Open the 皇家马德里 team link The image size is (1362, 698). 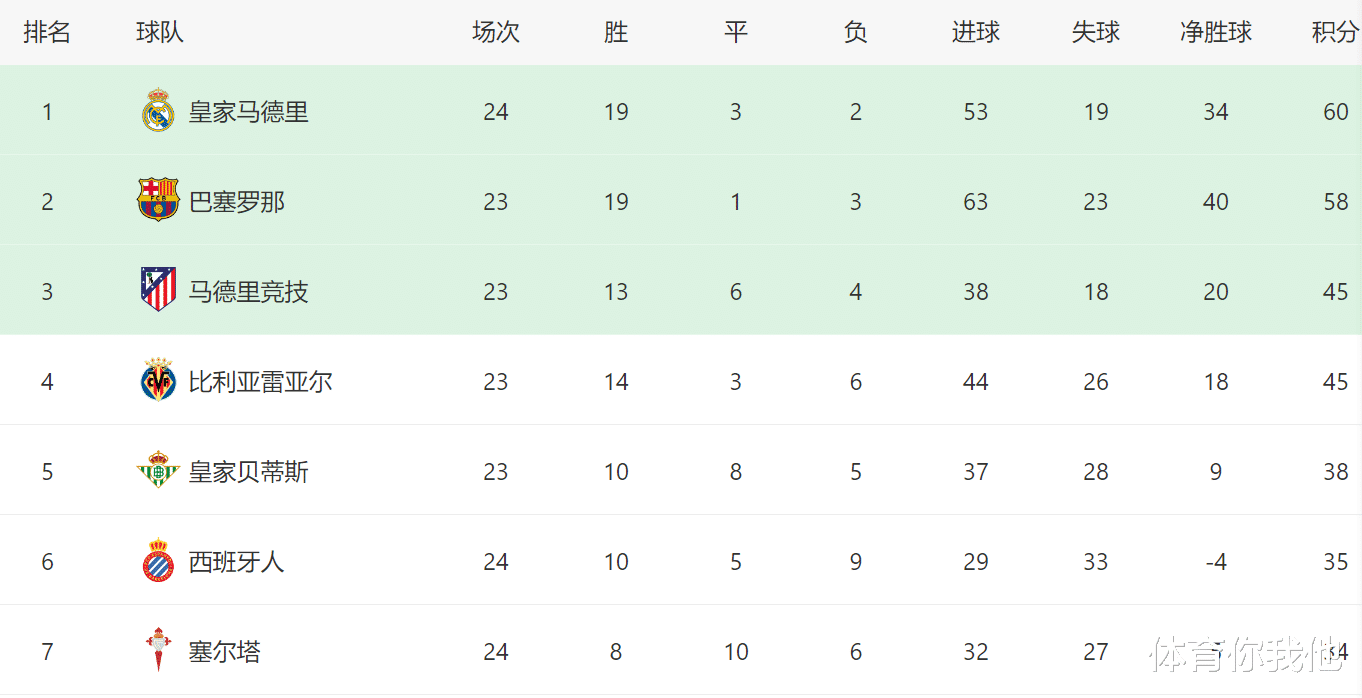249,112
